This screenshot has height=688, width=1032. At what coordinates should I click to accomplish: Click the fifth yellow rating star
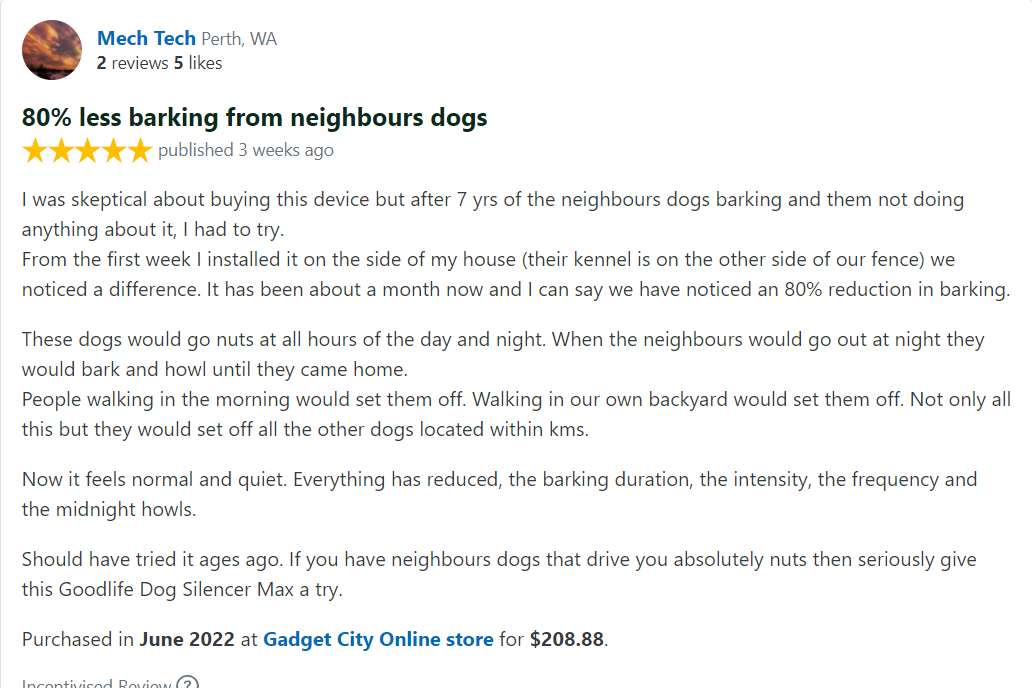(x=140, y=151)
